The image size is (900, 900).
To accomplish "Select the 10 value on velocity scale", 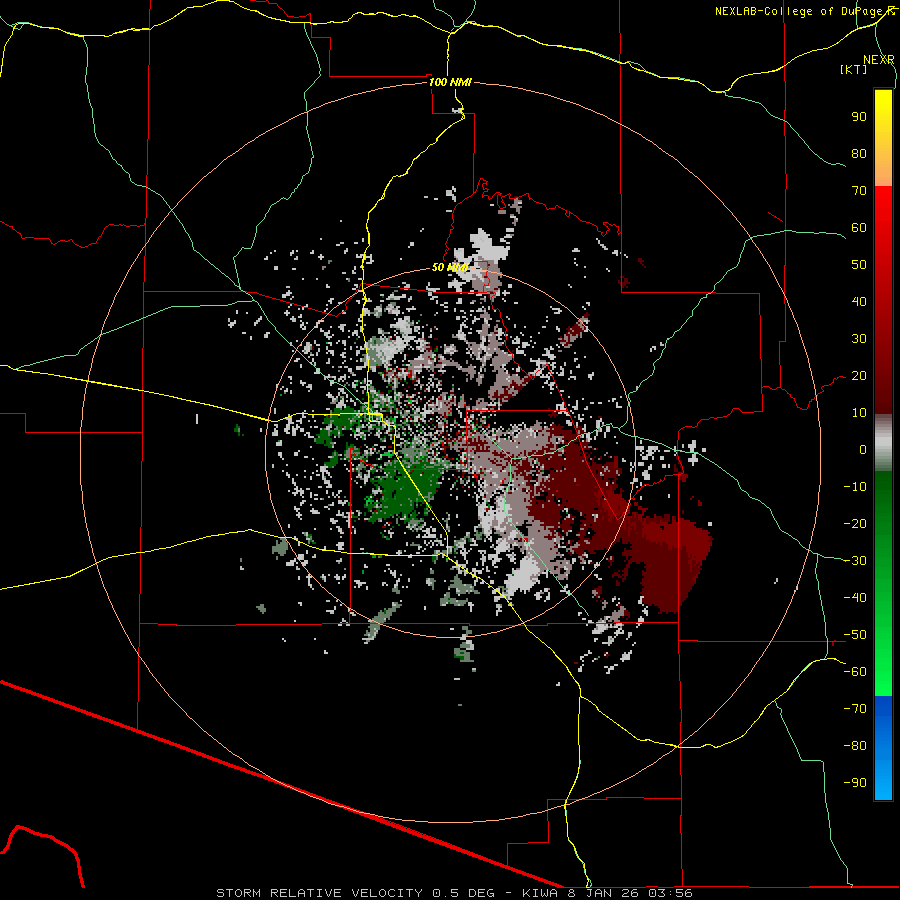I will (x=859, y=413).
